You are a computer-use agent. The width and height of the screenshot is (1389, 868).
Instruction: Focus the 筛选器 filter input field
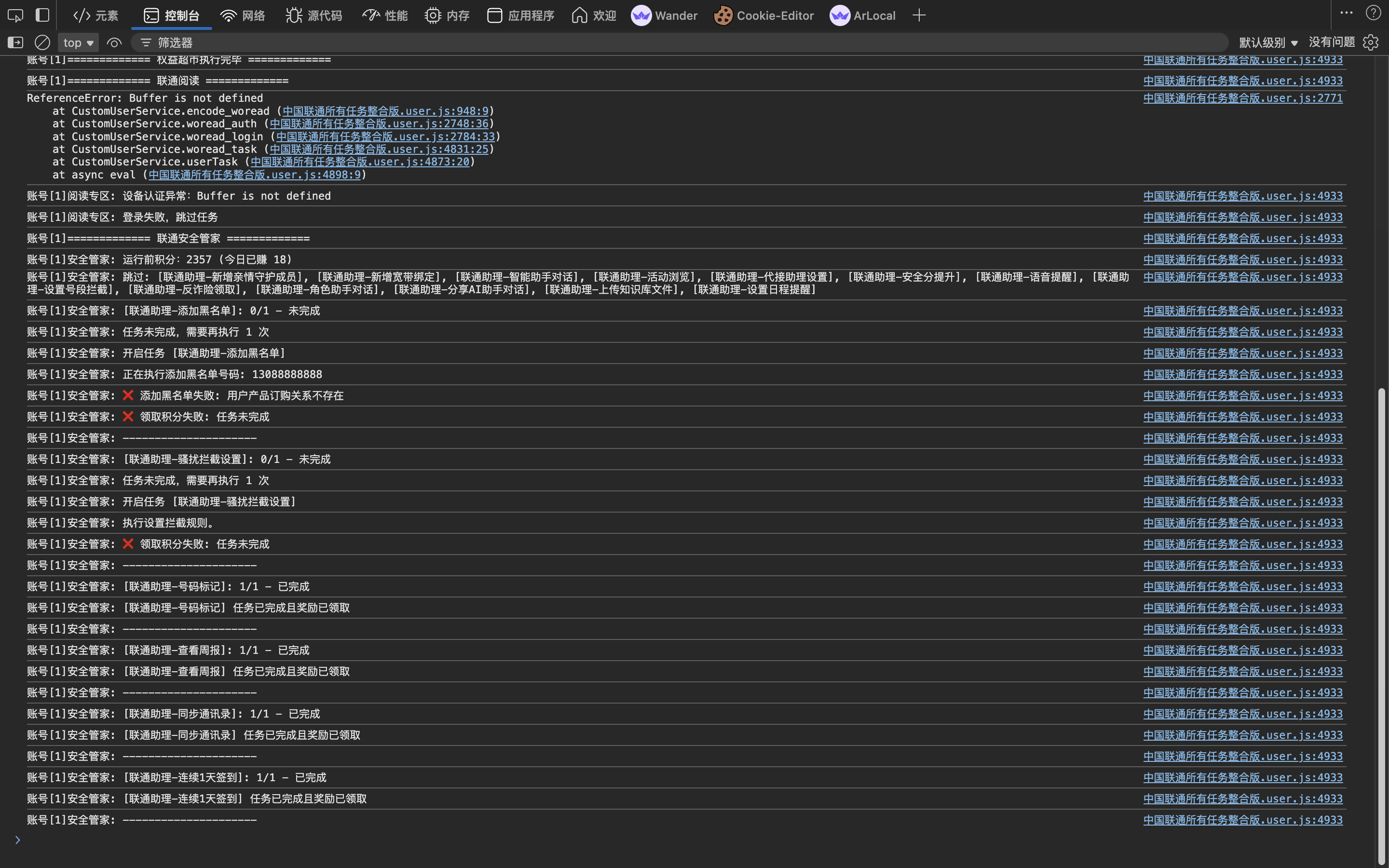tap(680, 42)
